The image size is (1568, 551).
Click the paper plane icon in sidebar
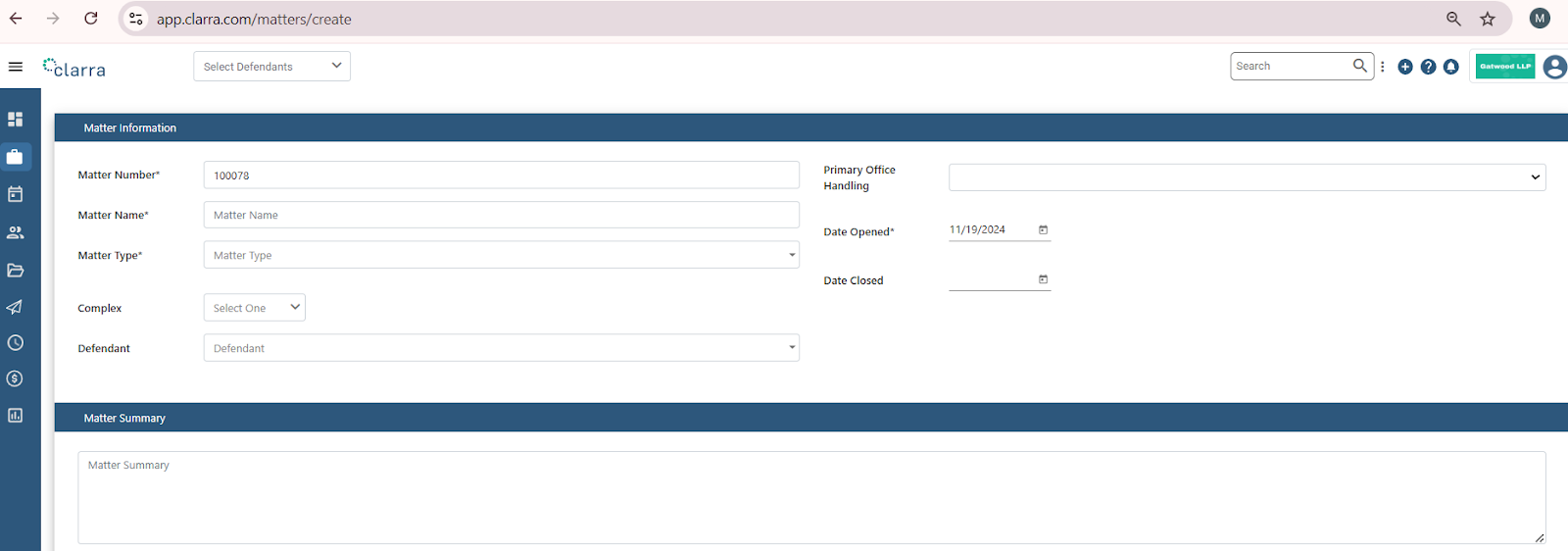click(16, 307)
